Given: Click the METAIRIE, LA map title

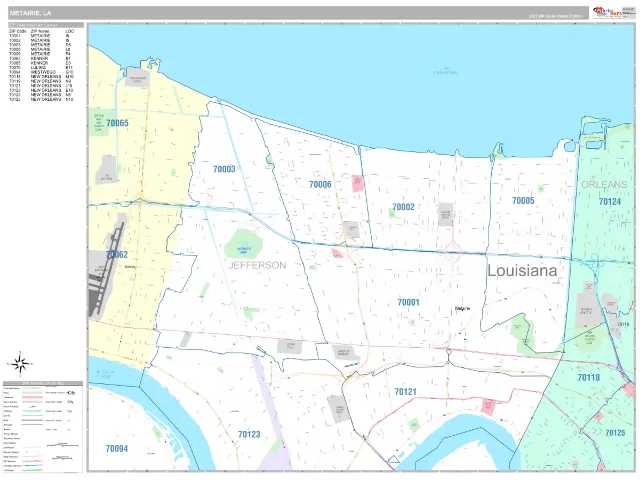Looking at the screenshot, I should click(x=31, y=13).
